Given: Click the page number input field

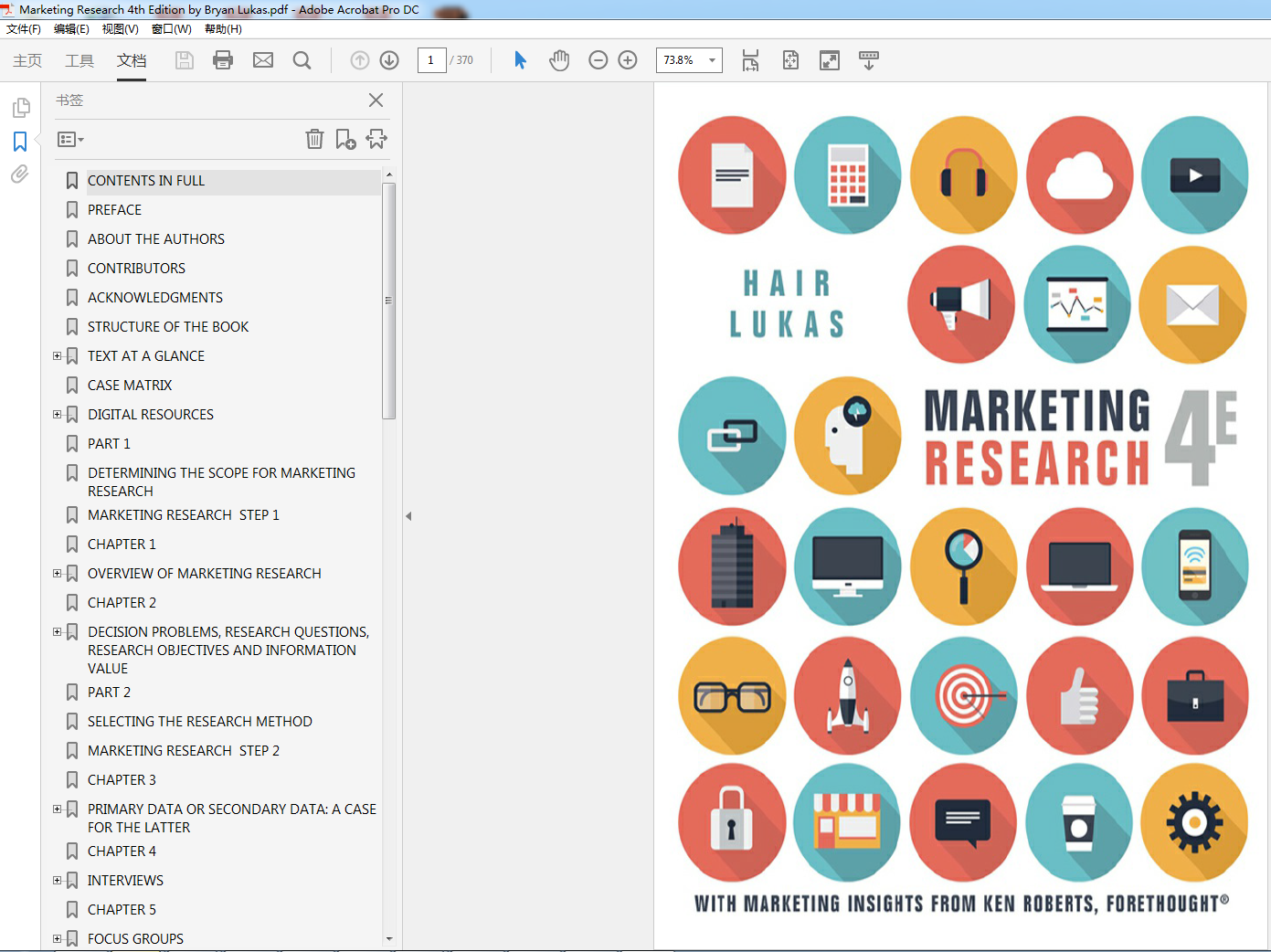Looking at the screenshot, I should click(431, 60).
